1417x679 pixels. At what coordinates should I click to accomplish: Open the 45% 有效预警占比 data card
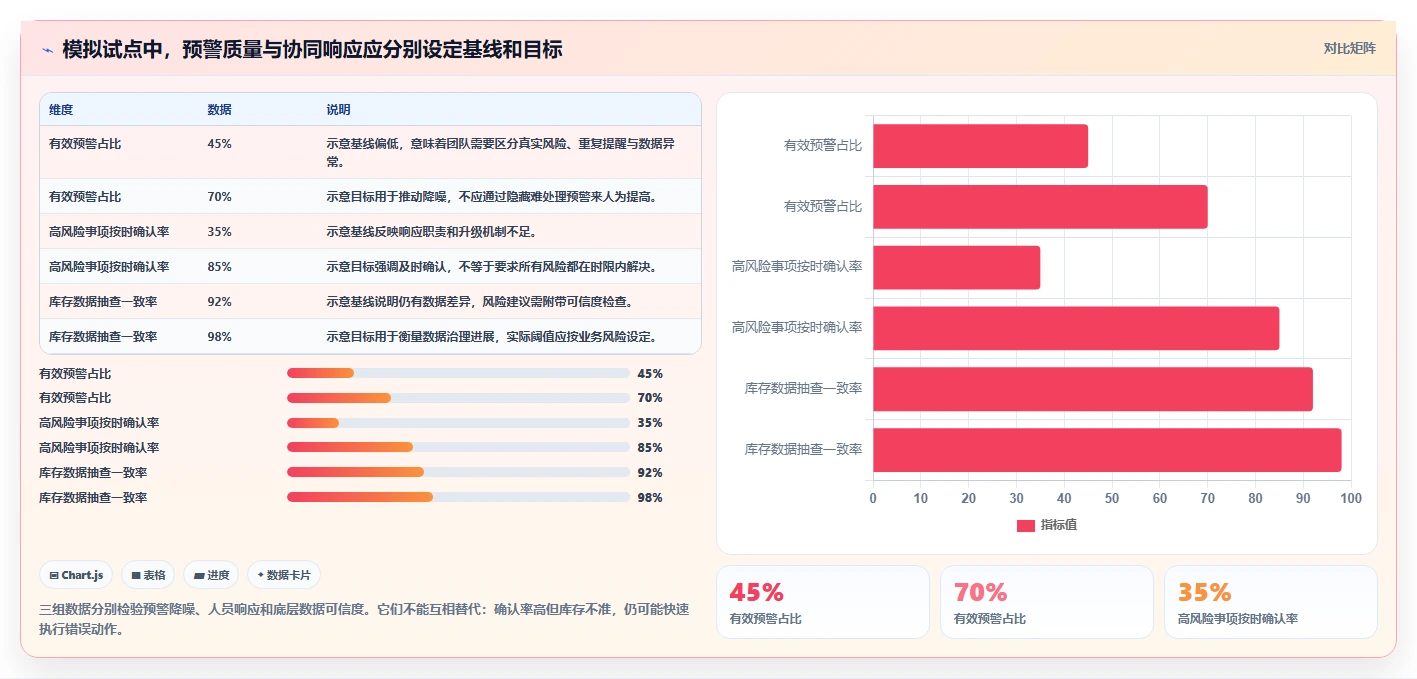pos(823,602)
